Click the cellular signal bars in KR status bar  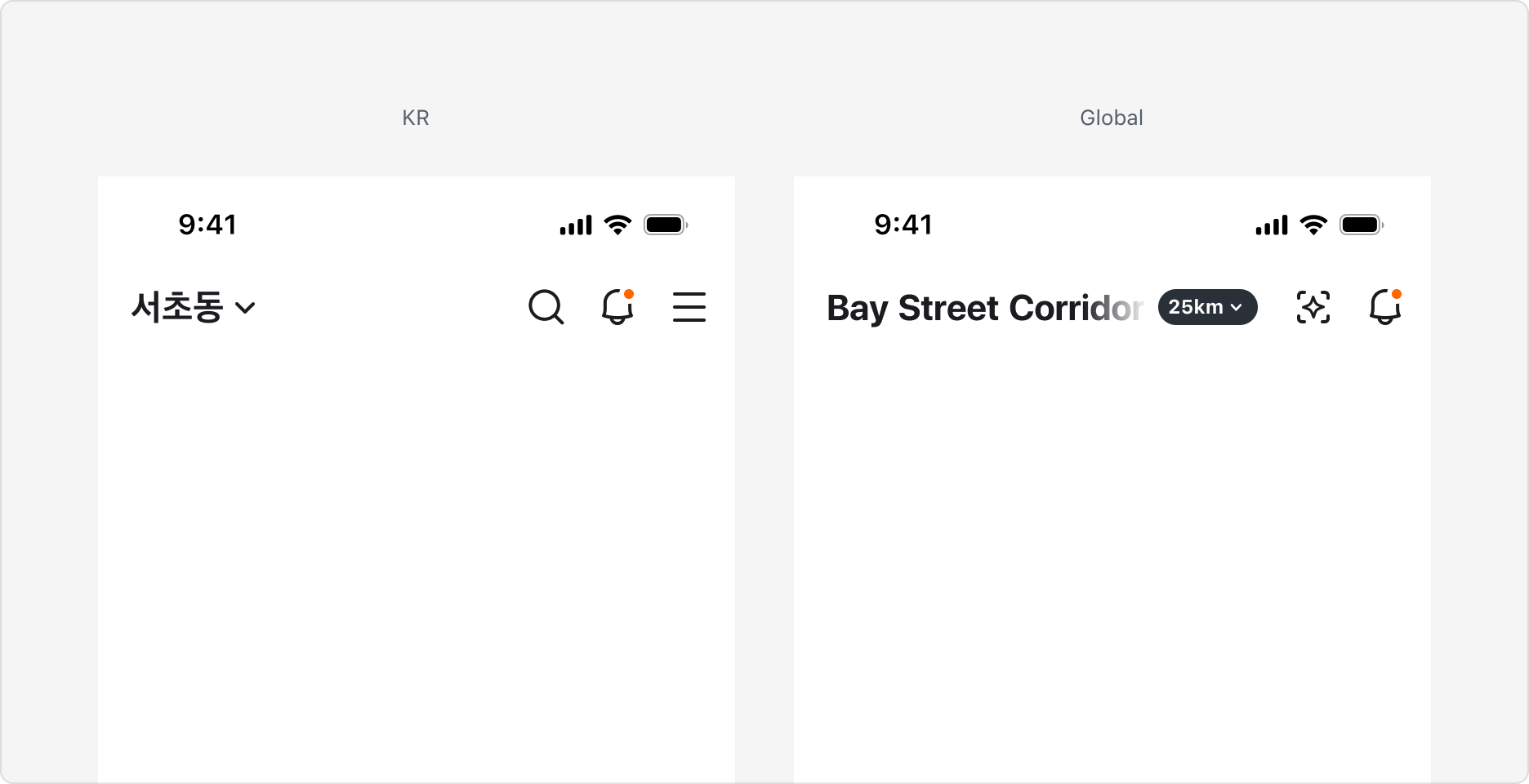[576, 225]
